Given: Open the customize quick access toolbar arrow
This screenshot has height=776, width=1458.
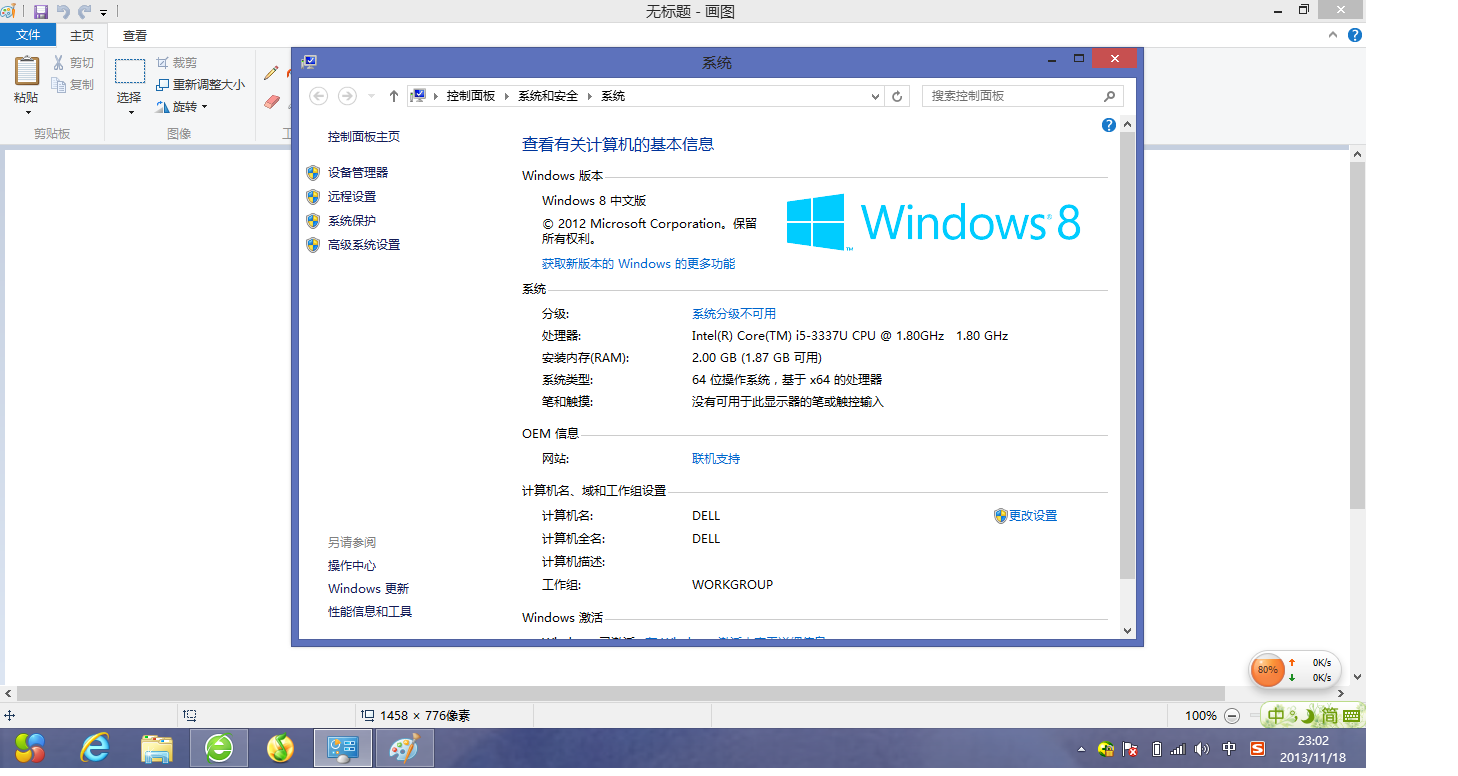Looking at the screenshot, I should pos(103,13).
